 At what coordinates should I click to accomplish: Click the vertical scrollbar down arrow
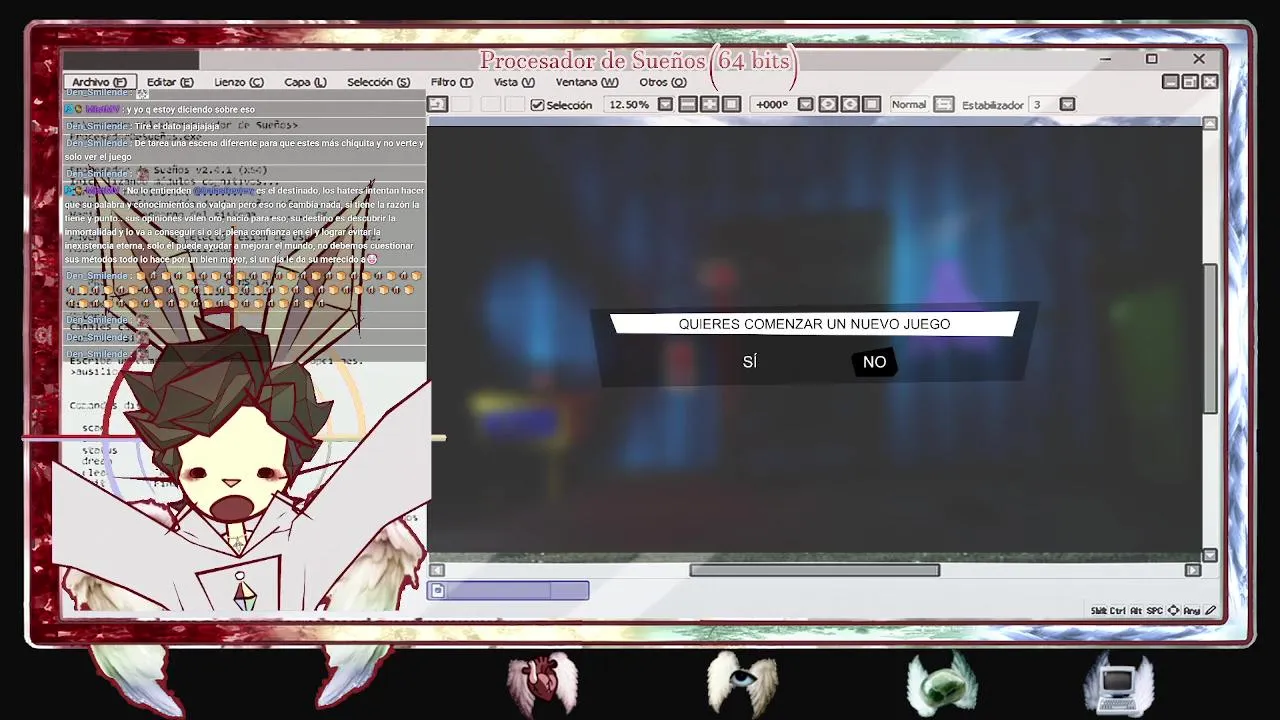(1210, 555)
